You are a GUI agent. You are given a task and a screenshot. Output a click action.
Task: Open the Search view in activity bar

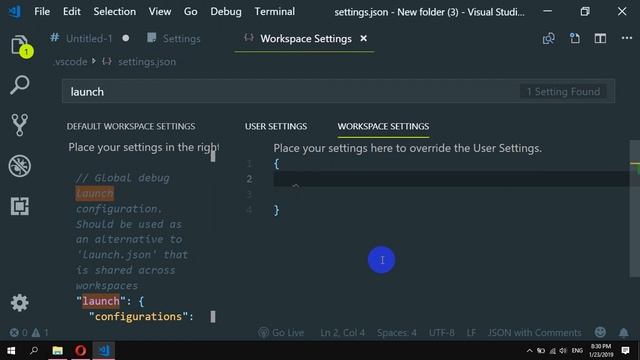tap(20, 85)
